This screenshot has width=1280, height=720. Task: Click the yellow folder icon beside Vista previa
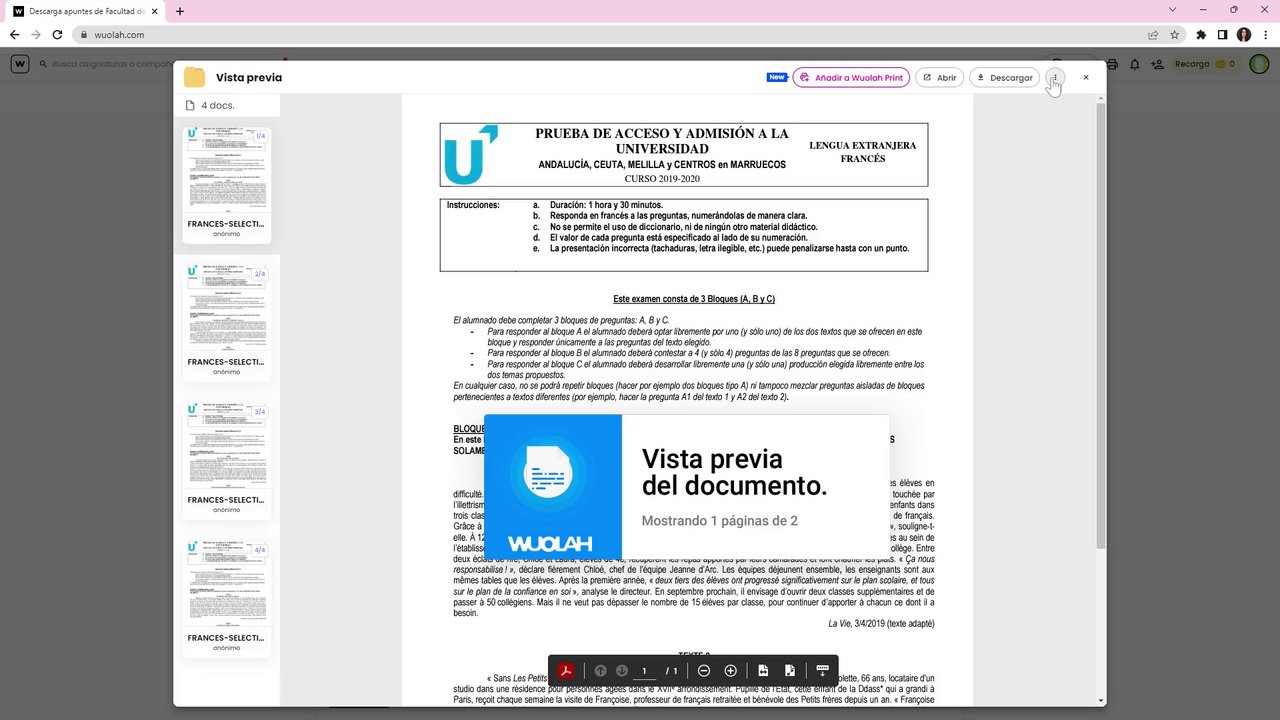pyautogui.click(x=194, y=78)
